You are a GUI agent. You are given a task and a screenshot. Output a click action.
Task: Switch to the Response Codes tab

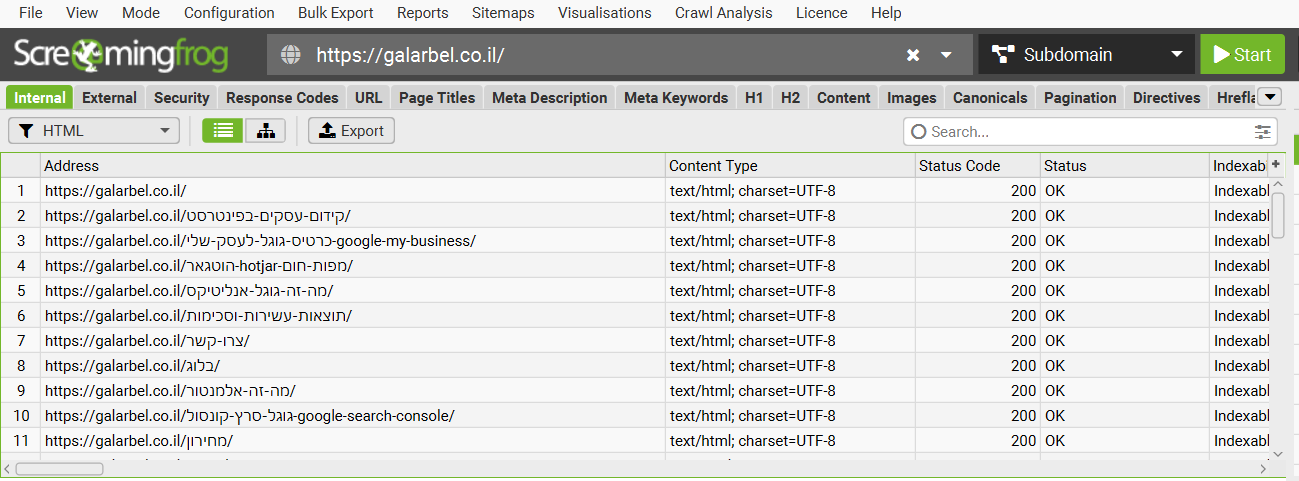coord(282,98)
